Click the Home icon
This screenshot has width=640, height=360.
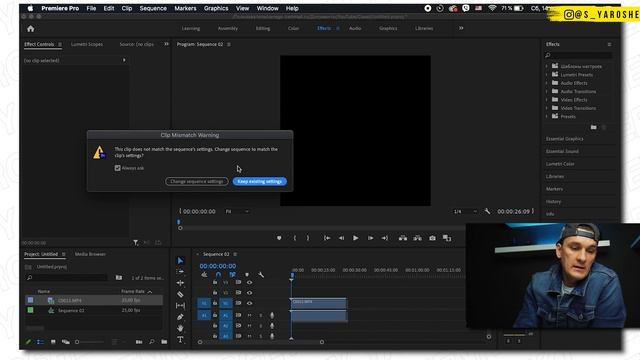pos(31,29)
